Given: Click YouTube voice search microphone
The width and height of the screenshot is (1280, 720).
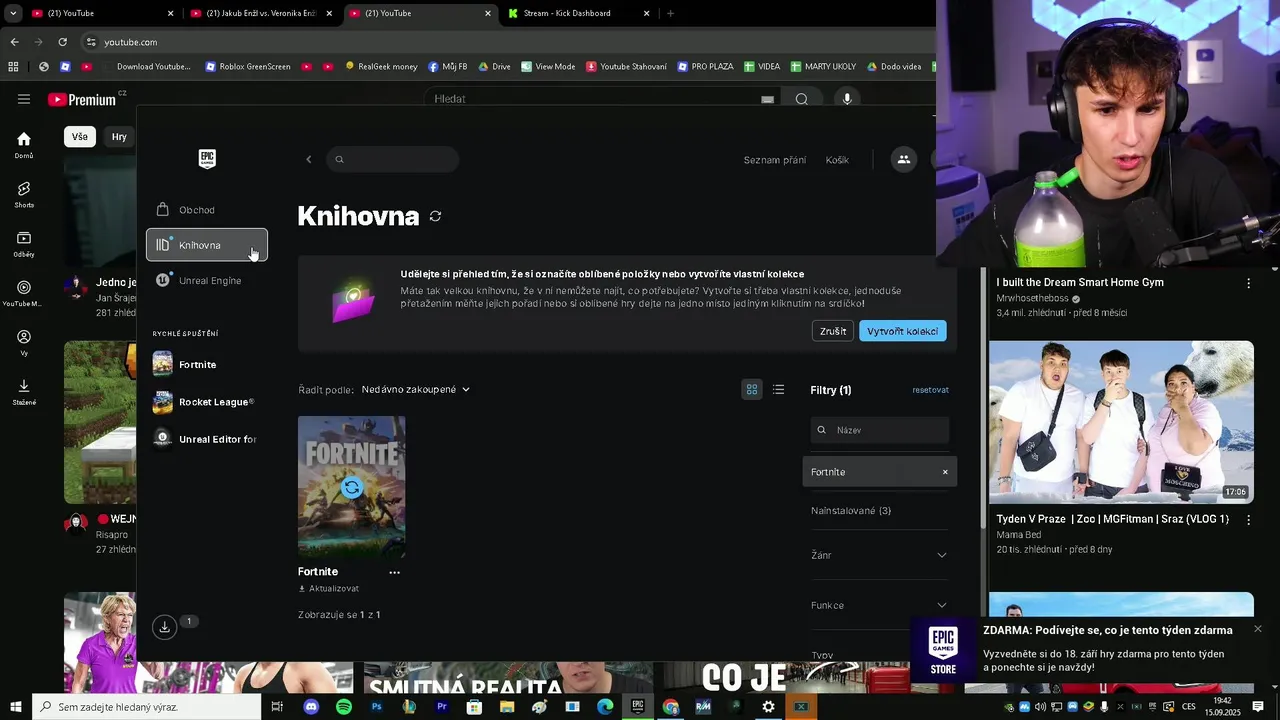Looking at the screenshot, I should pos(847,99).
